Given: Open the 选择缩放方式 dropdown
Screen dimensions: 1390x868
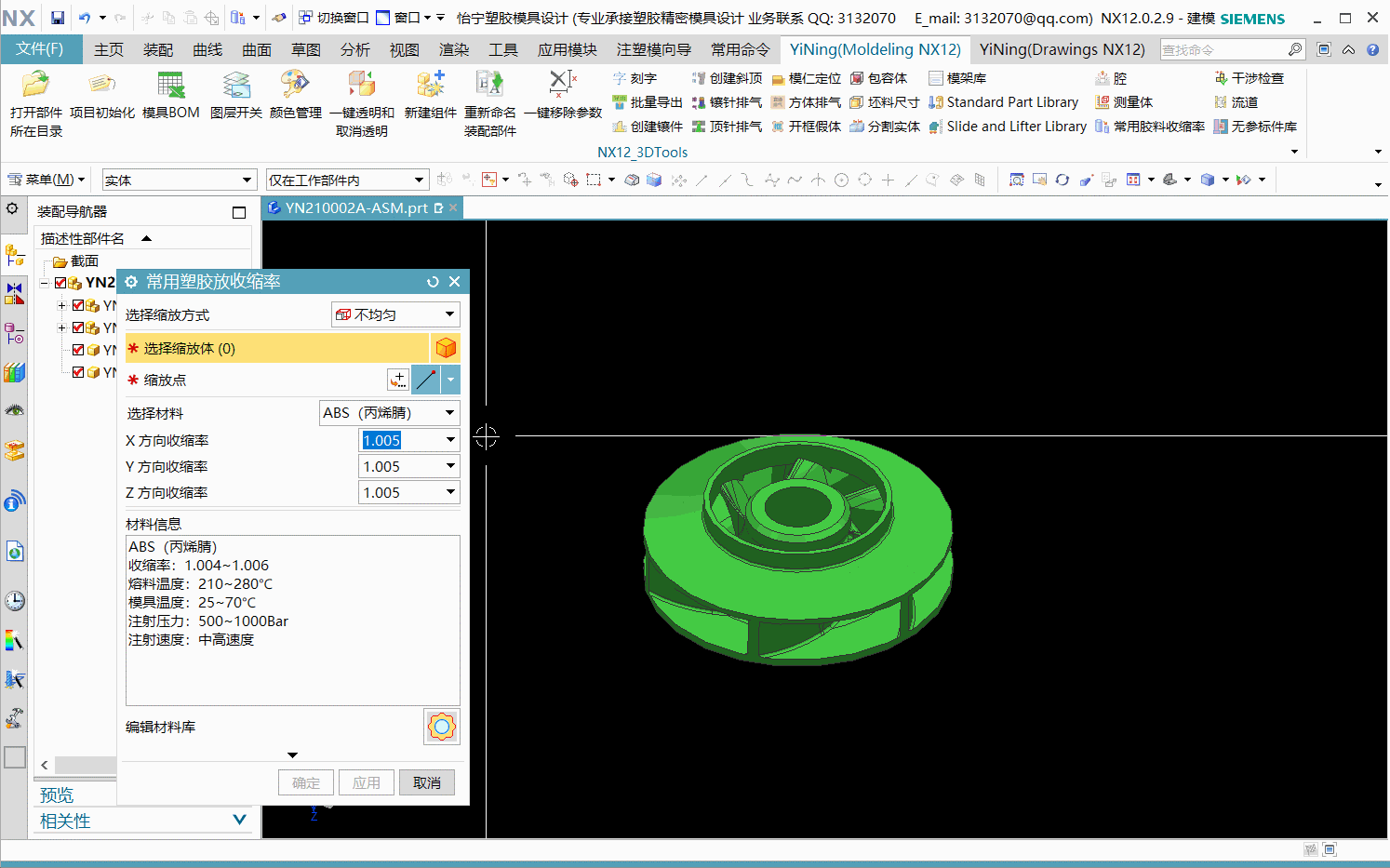Looking at the screenshot, I should click(395, 314).
